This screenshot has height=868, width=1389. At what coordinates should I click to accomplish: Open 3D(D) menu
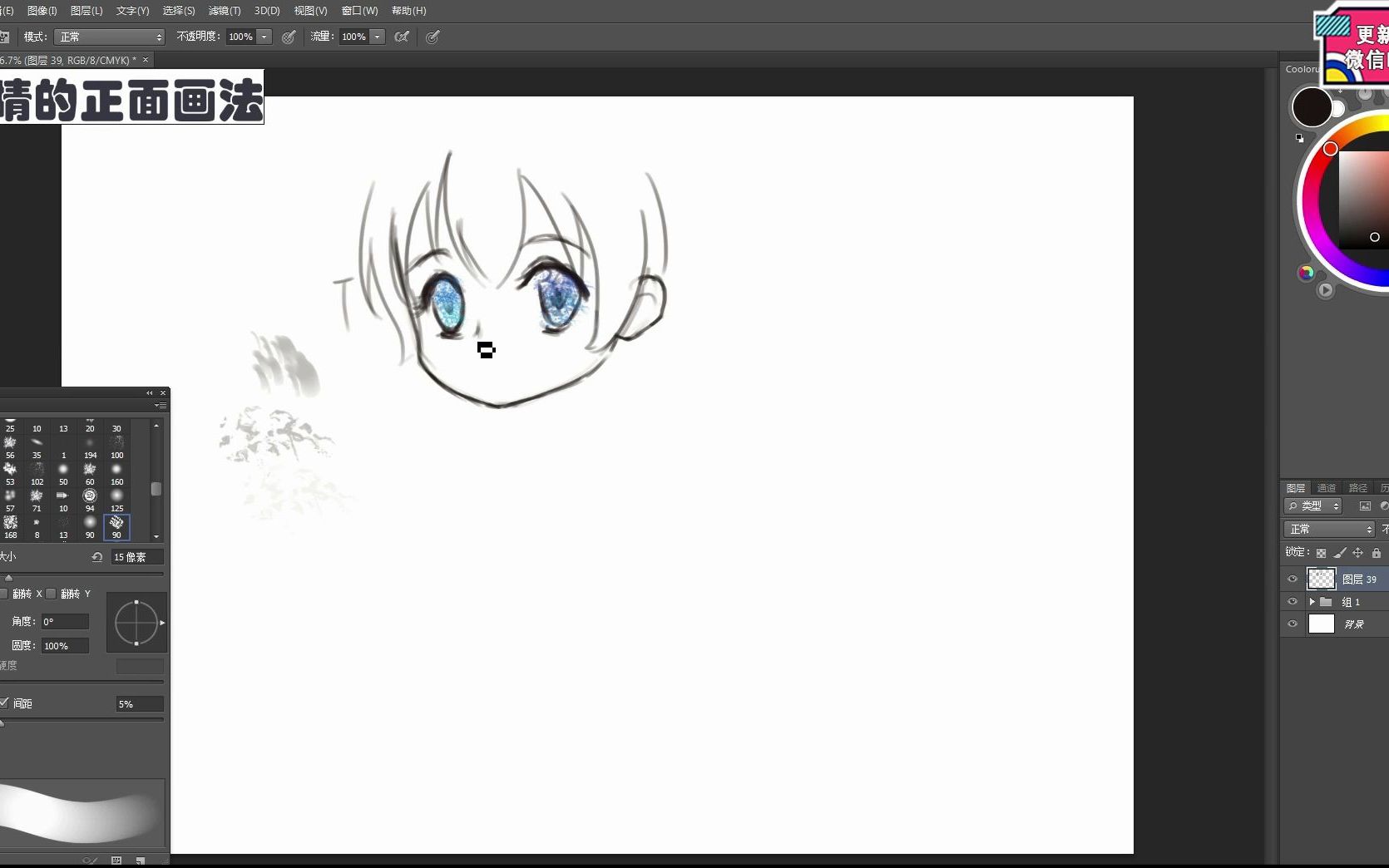pyautogui.click(x=267, y=11)
